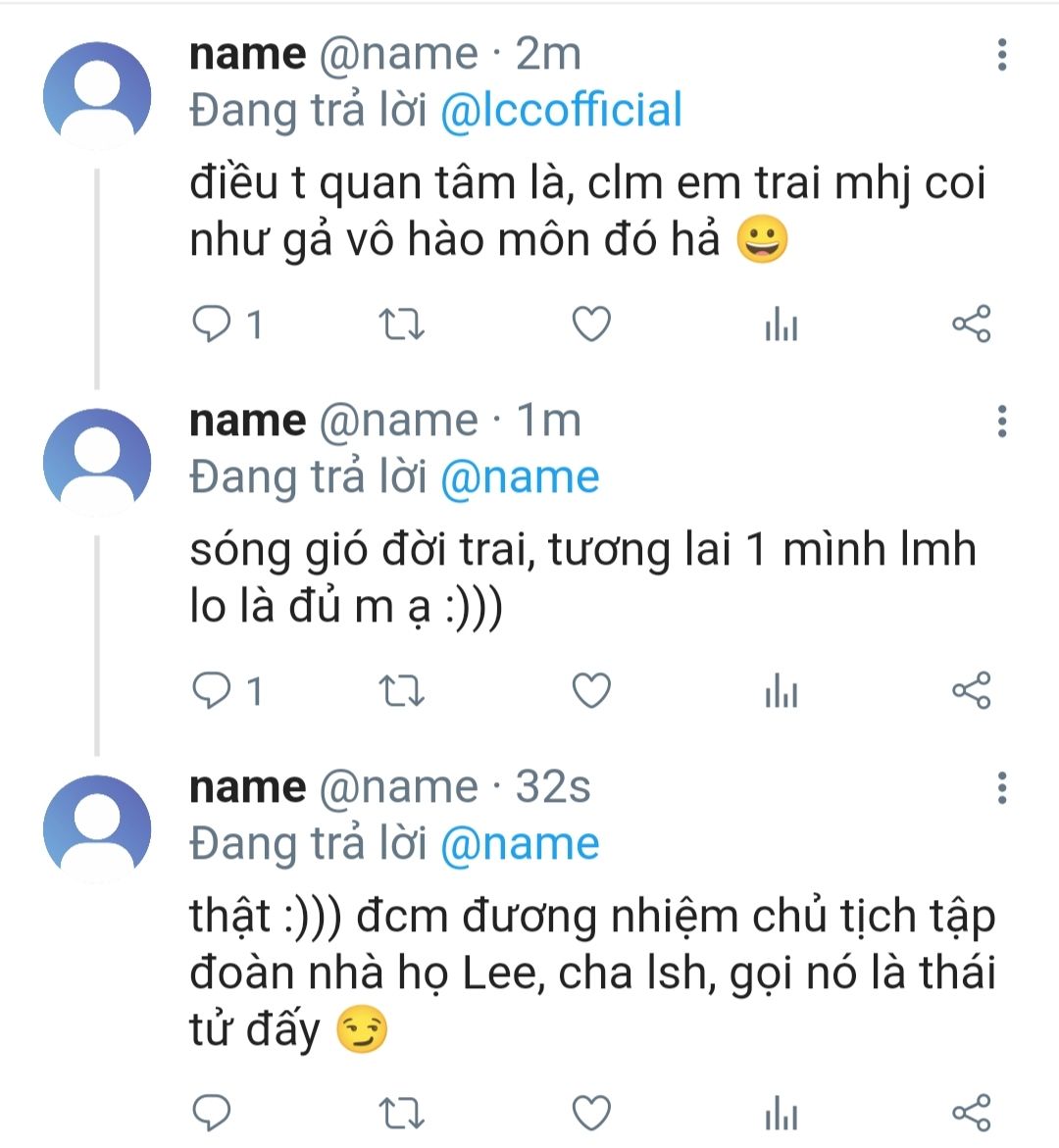Retweet the tweet posted 32s ago
Viewport: 1059px width, 1148px height.
pos(401,1114)
